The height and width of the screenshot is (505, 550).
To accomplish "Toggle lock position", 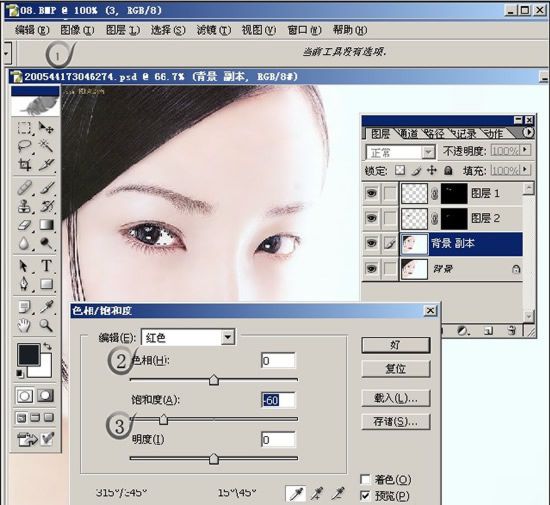I will [432, 170].
